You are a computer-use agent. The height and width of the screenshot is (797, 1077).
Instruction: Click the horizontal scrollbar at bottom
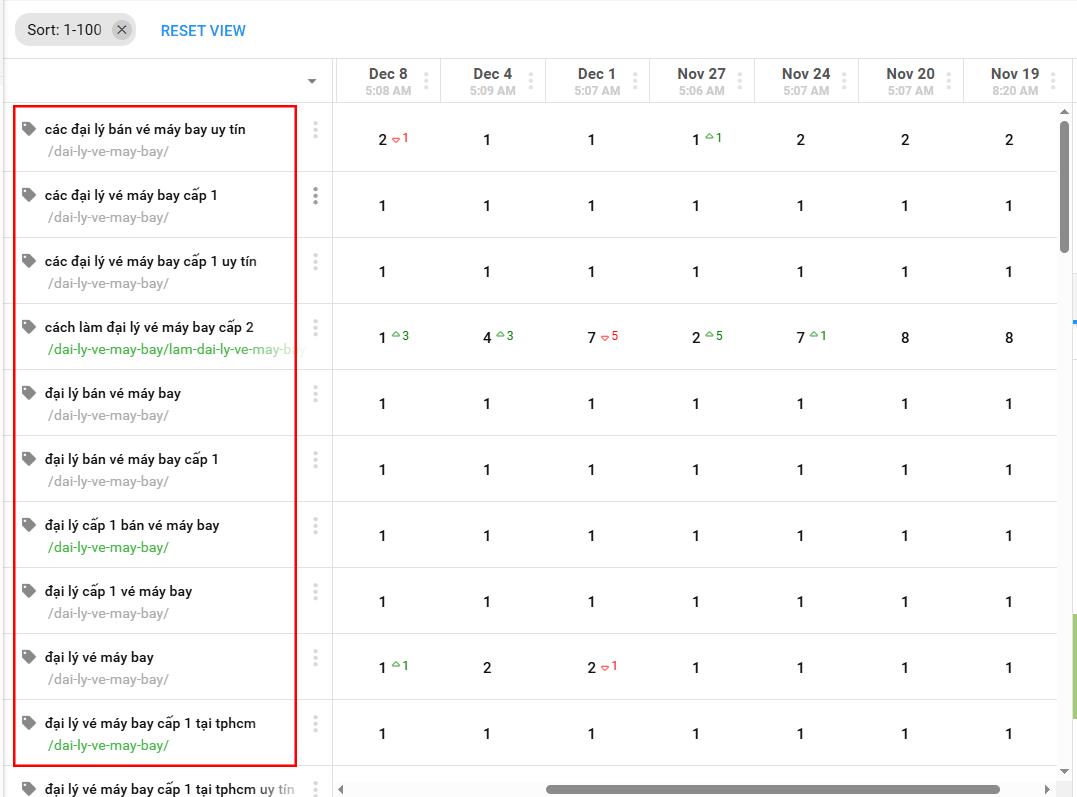point(772,789)
